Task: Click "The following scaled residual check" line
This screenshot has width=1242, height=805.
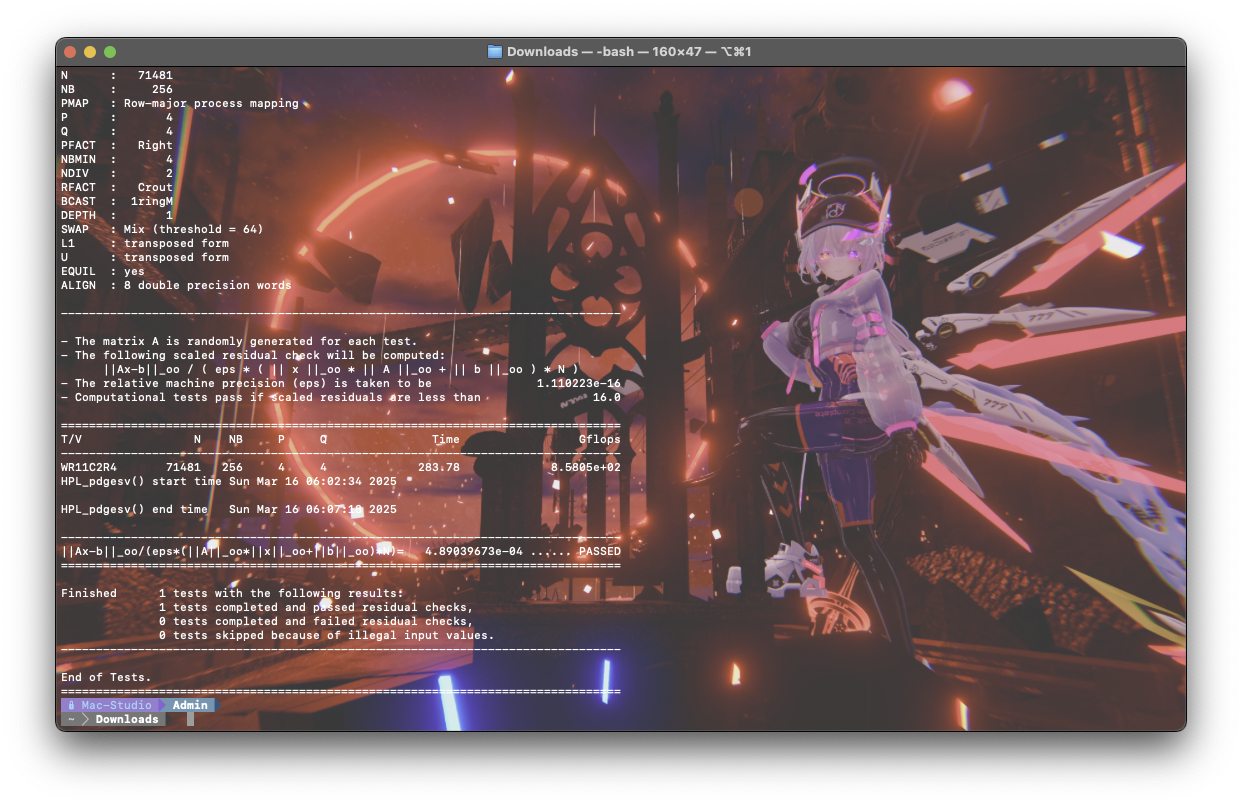Action: pos(253,355)
